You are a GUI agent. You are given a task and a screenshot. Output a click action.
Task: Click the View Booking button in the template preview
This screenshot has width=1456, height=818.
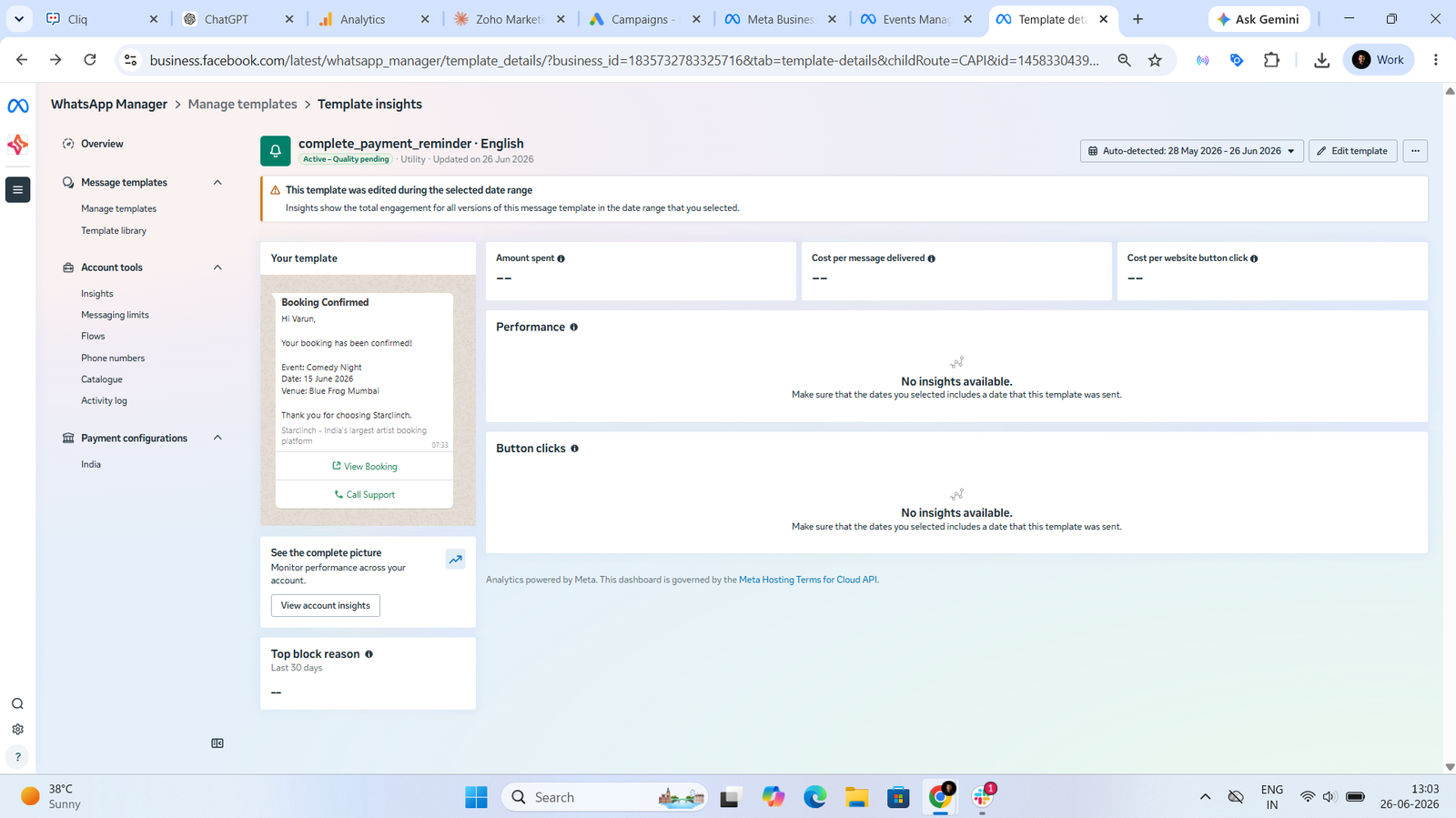point(364,467)
